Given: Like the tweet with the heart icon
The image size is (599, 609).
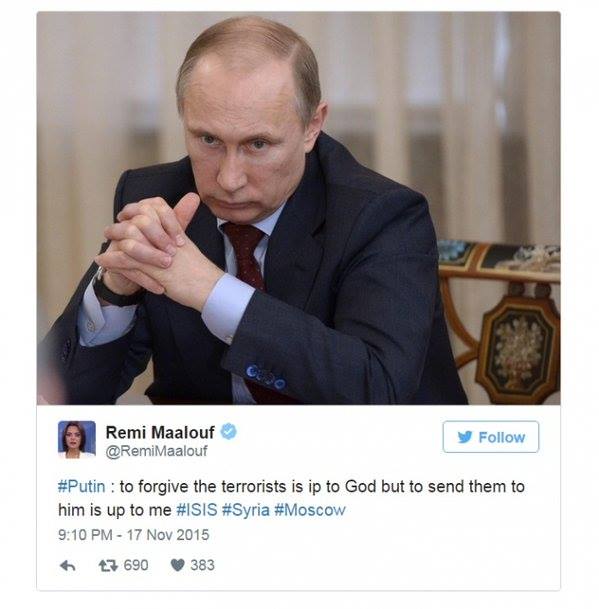Looking at the screenshot, I should coord(178,565).
